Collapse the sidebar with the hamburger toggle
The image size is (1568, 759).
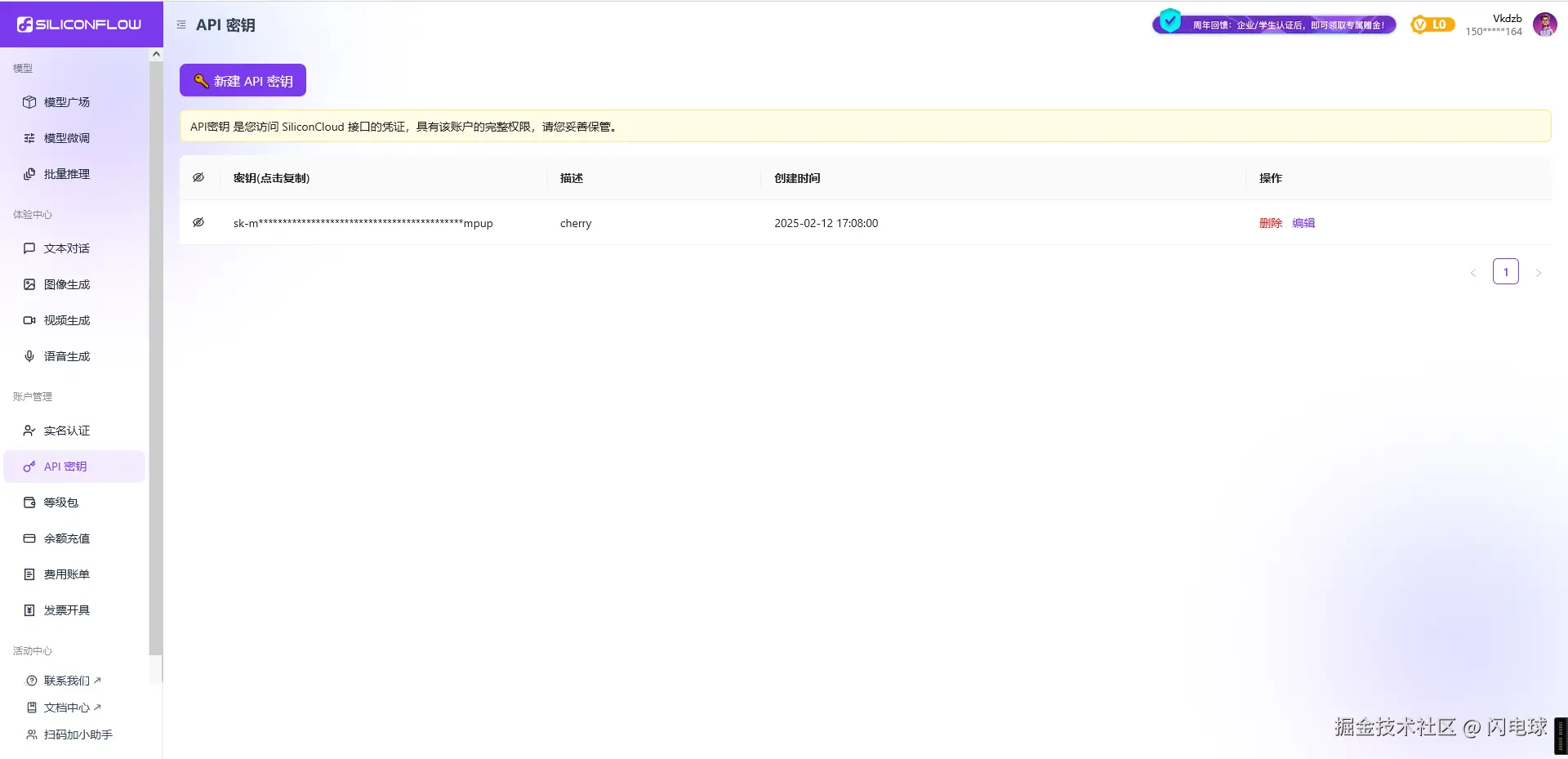point(181,25)
